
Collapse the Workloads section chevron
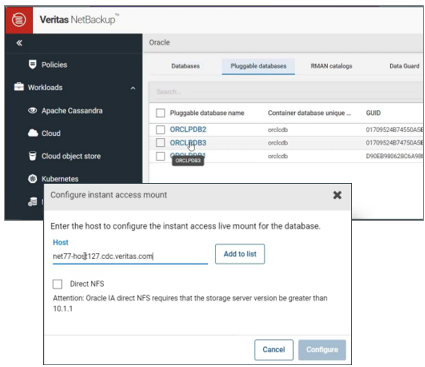[x=133, y=88]
